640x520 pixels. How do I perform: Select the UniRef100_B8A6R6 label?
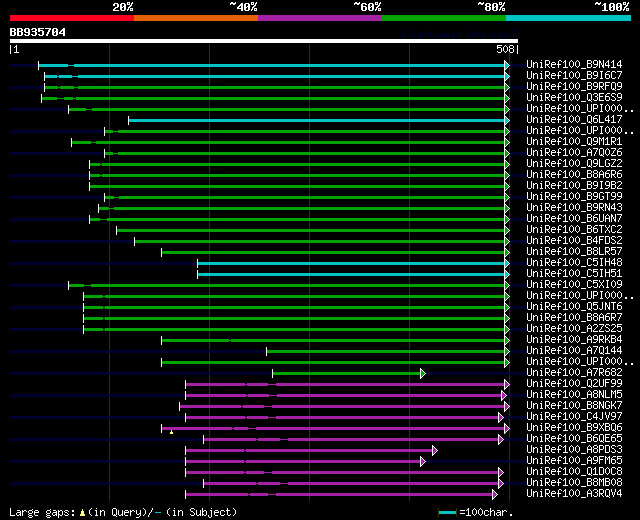574,175
